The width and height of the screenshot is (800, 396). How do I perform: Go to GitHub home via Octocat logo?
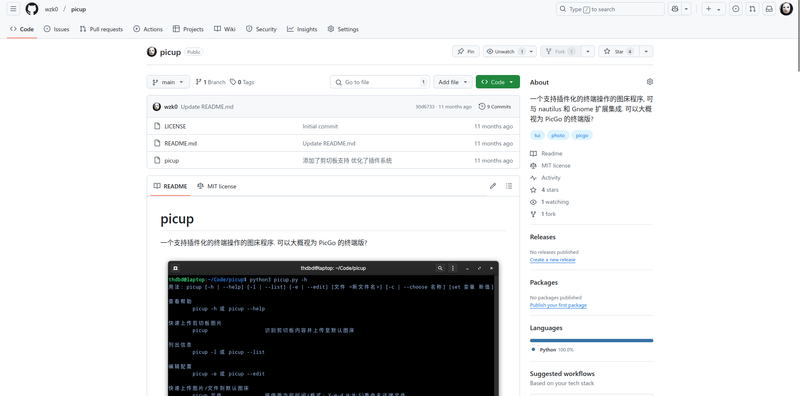(32, 9)
